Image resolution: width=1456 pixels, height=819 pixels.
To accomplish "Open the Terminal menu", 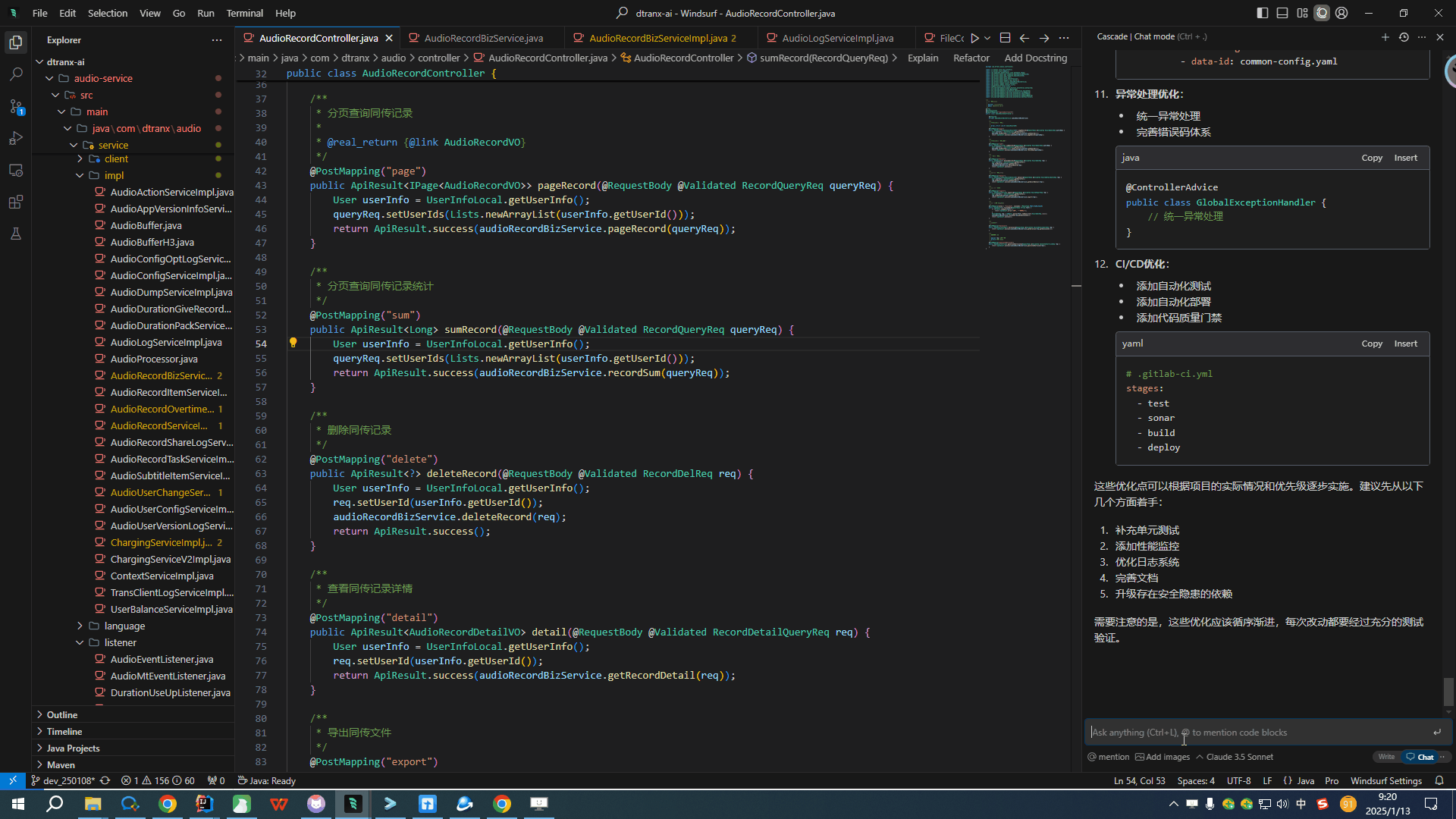I will coord(244,13).
